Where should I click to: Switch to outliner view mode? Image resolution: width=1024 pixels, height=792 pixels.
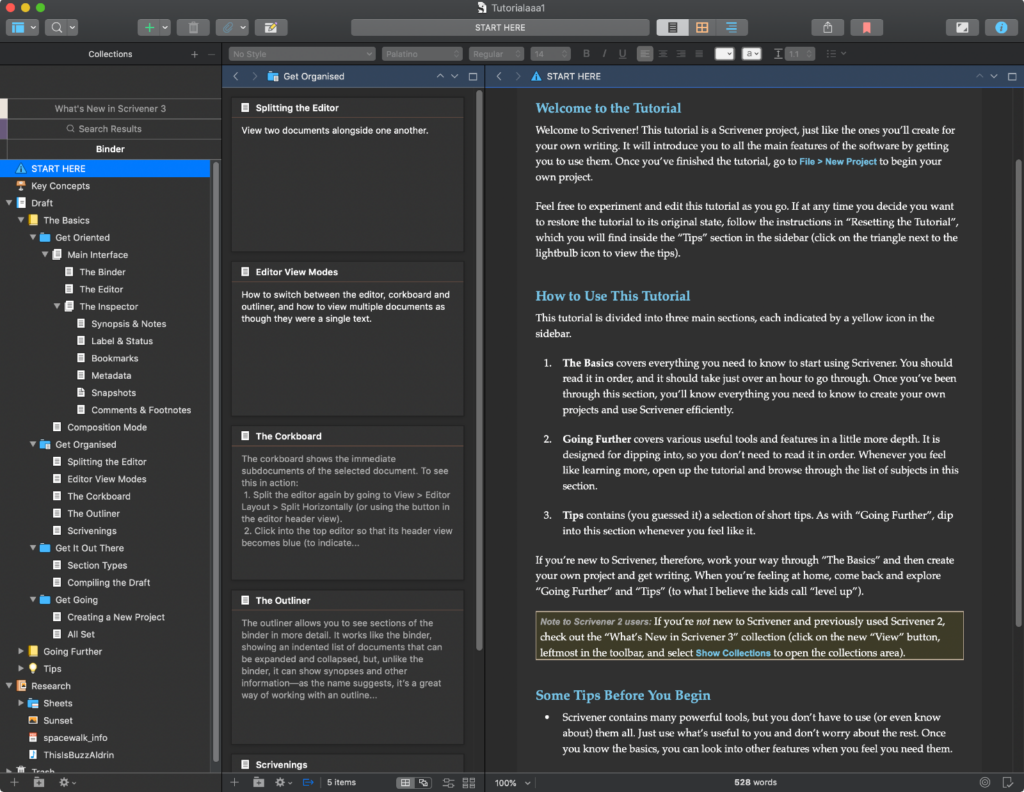click(731, 27)
